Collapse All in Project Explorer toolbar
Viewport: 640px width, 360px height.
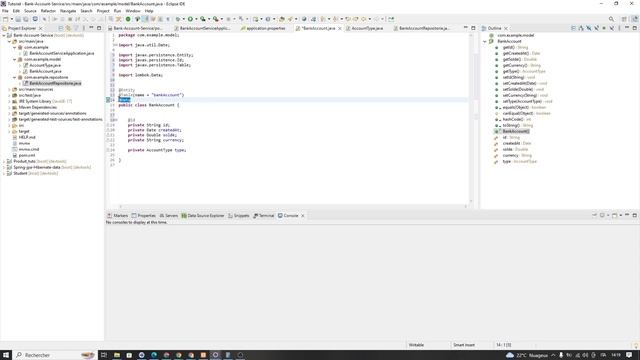coord(61,28)
